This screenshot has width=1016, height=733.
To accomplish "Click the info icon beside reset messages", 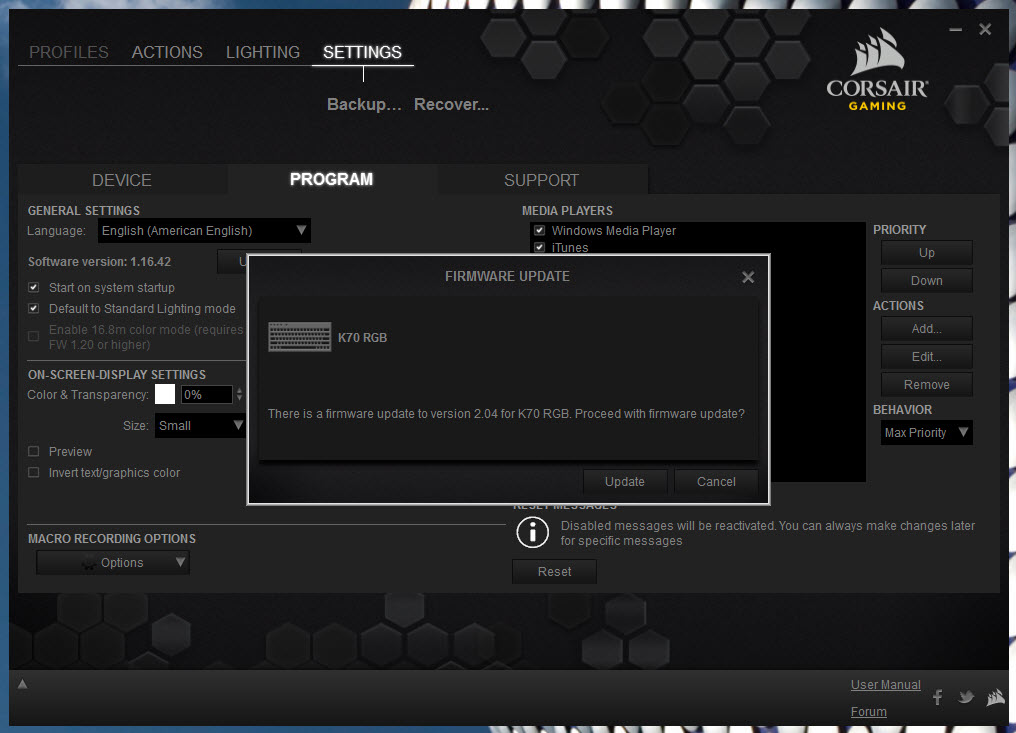I will [x=533, y=533].
